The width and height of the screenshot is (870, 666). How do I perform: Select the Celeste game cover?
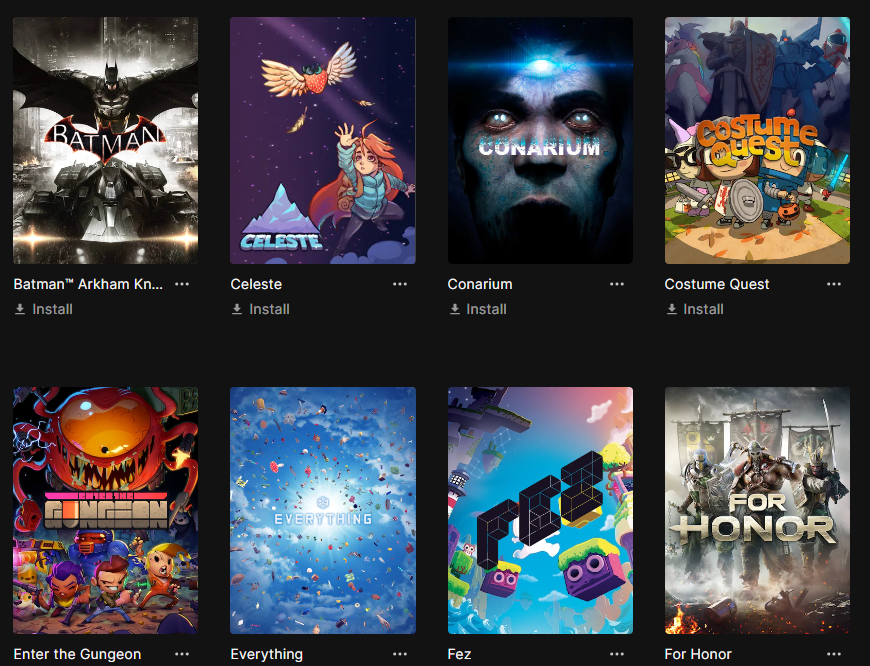point(323,140)
